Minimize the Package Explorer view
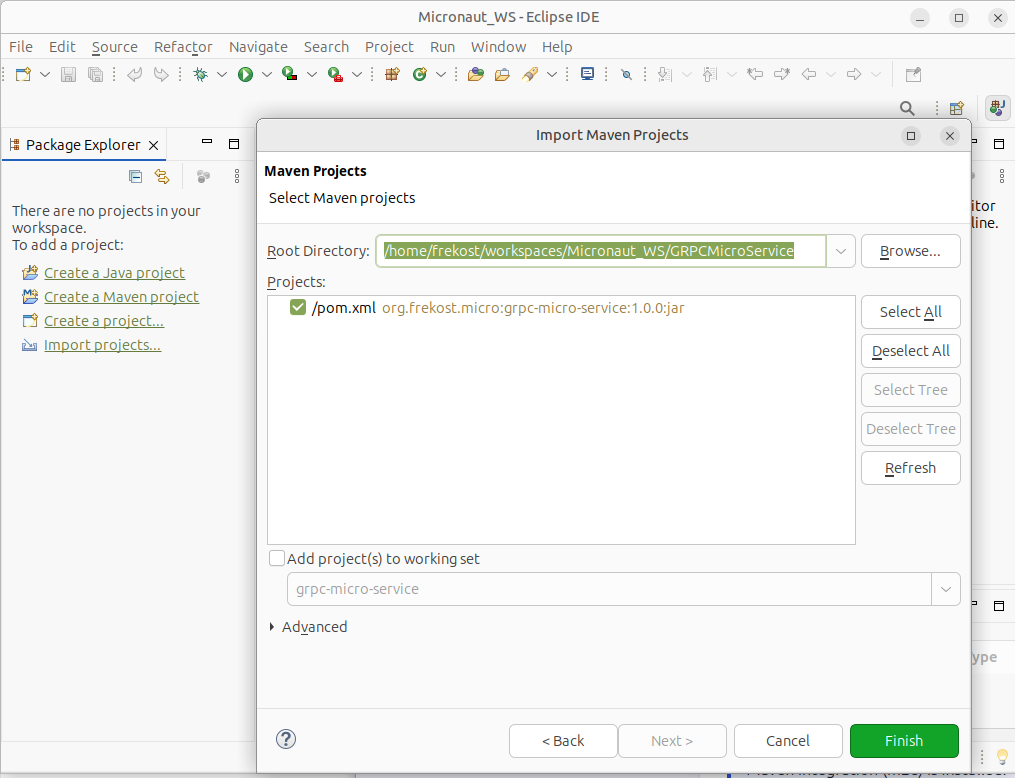This screenshot has width=1015, height=778. coord(207,142)
